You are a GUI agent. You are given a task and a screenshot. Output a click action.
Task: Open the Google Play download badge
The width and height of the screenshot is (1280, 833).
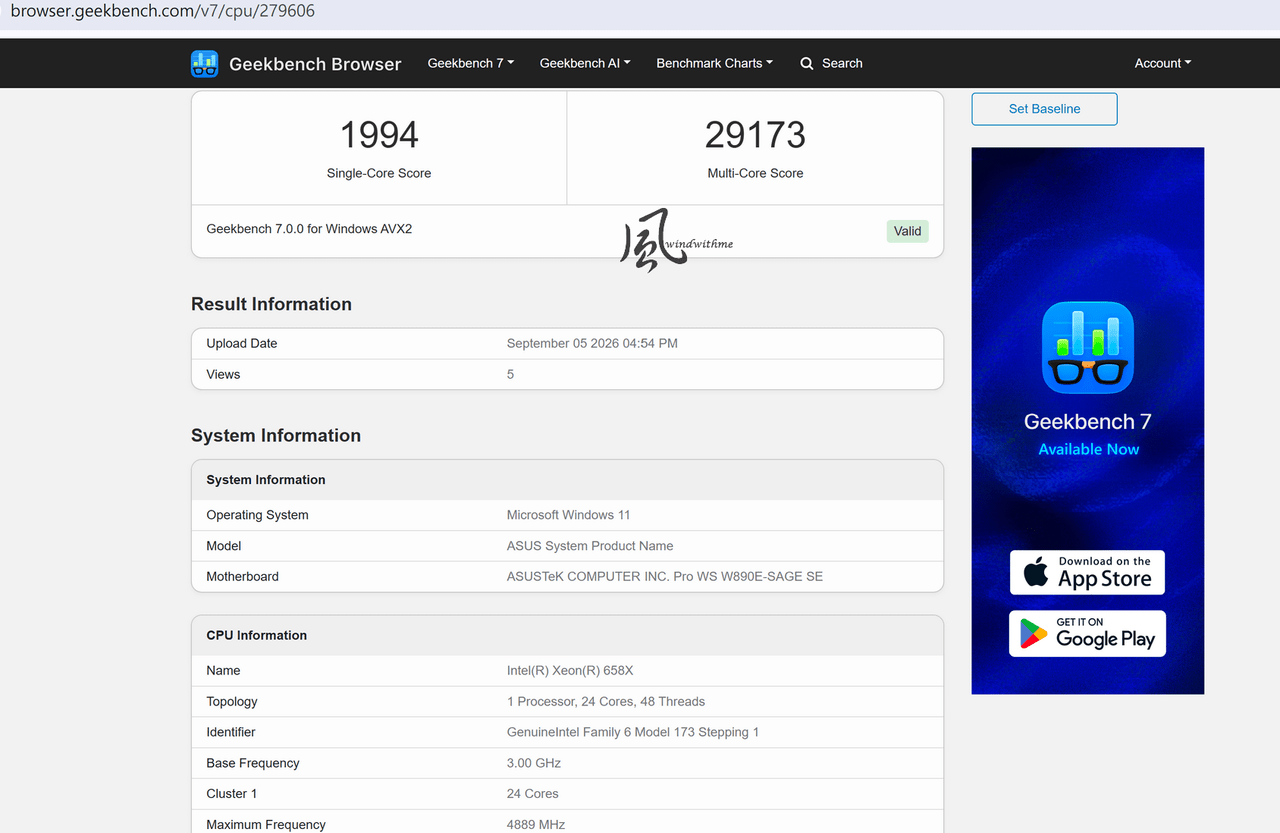click(x=1087, y=634)
